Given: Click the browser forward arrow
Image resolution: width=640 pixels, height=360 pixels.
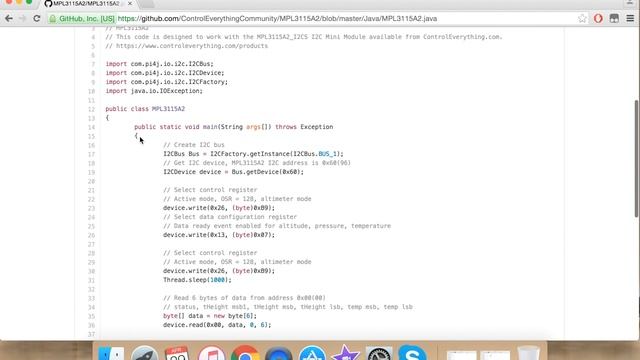Looking at the screenshot, I should (22, 18).
